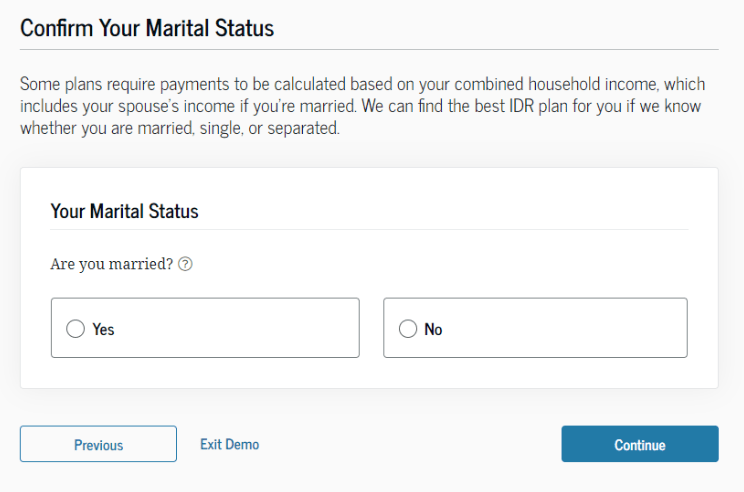The width and height of the screenshot is (744, 492).
Task: Open the question mark tooltip
Action: [x=185, y=265]
